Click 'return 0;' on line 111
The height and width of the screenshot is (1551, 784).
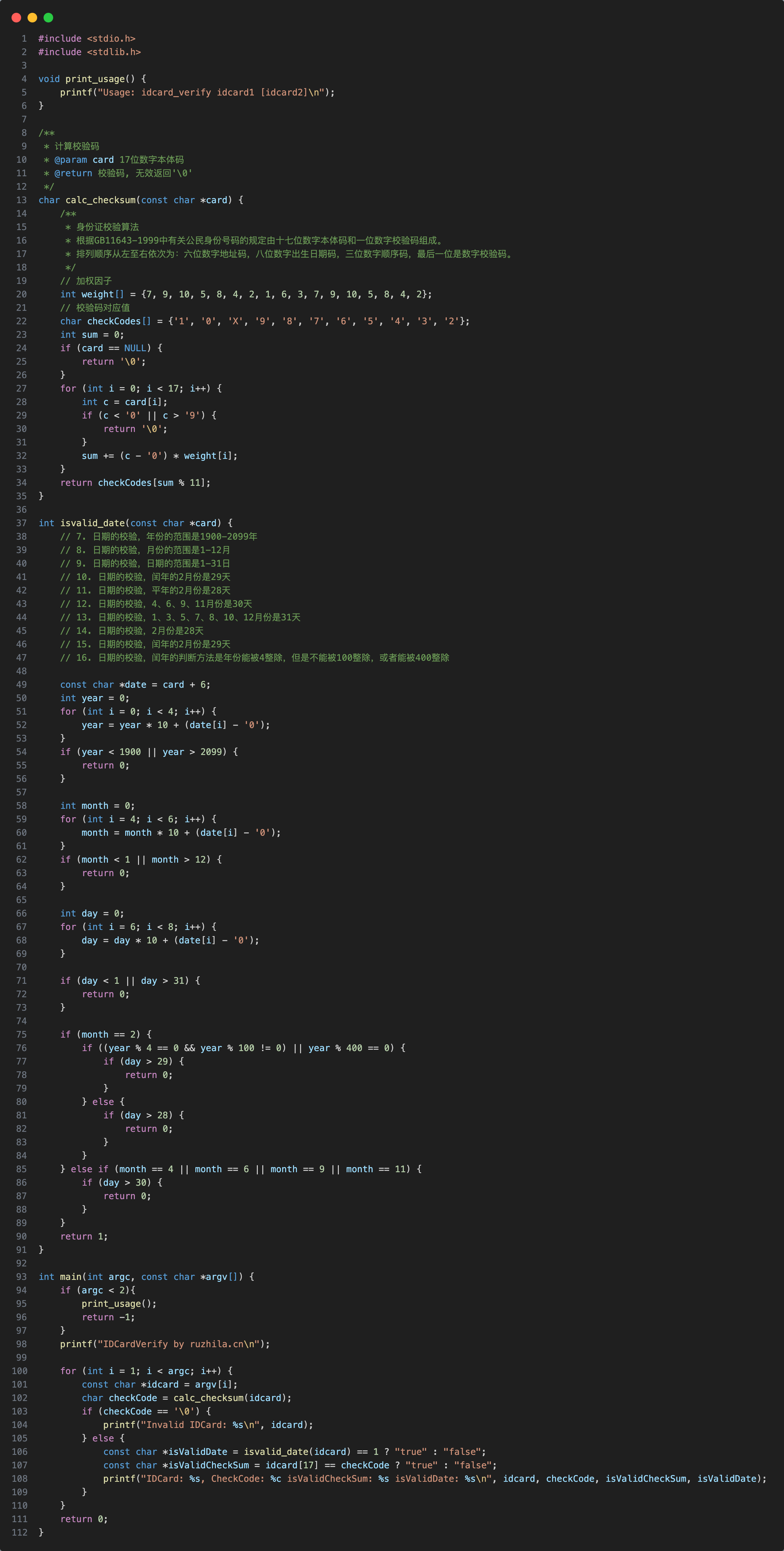pyautogui.click(x=84, y=1519)
